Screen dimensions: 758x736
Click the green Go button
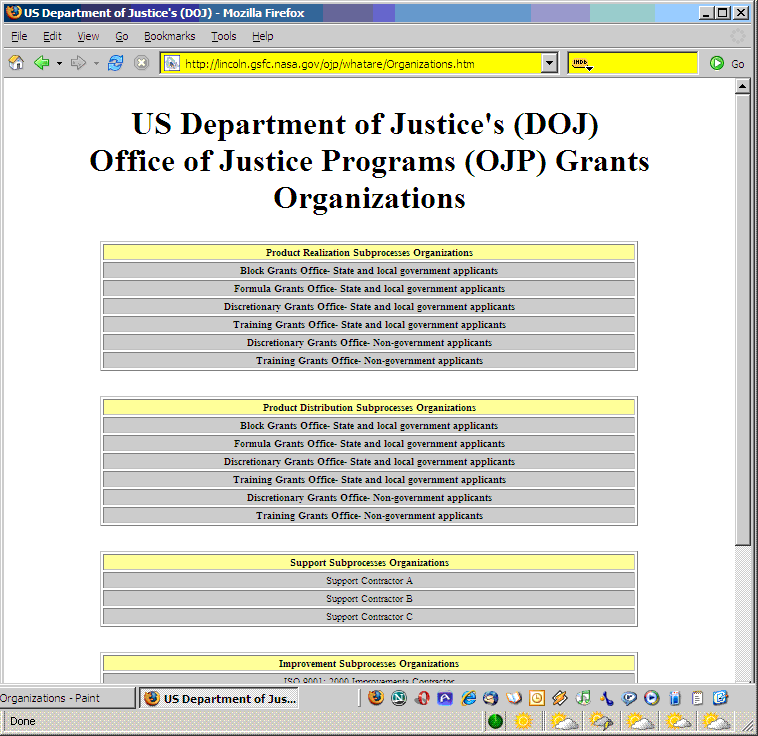727,63
